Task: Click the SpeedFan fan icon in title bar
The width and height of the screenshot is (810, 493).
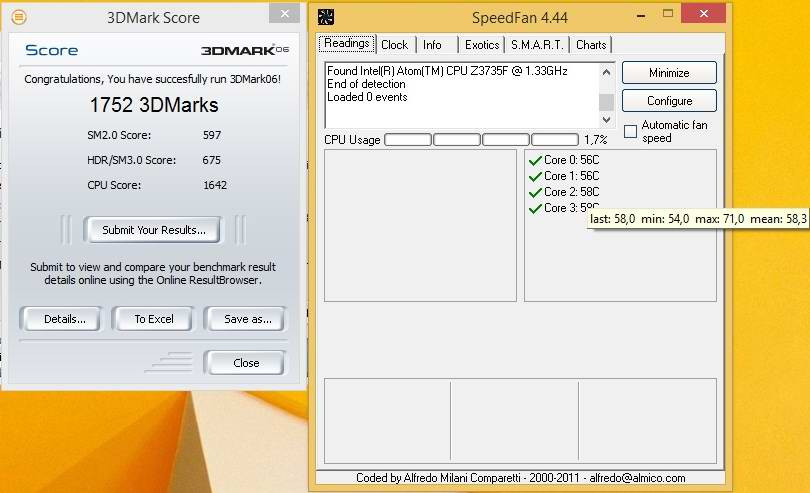Action: point(326,17)
